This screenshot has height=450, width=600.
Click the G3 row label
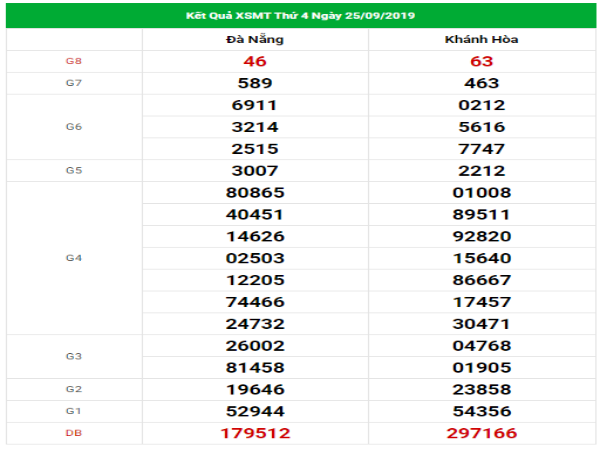coord(74,356)
